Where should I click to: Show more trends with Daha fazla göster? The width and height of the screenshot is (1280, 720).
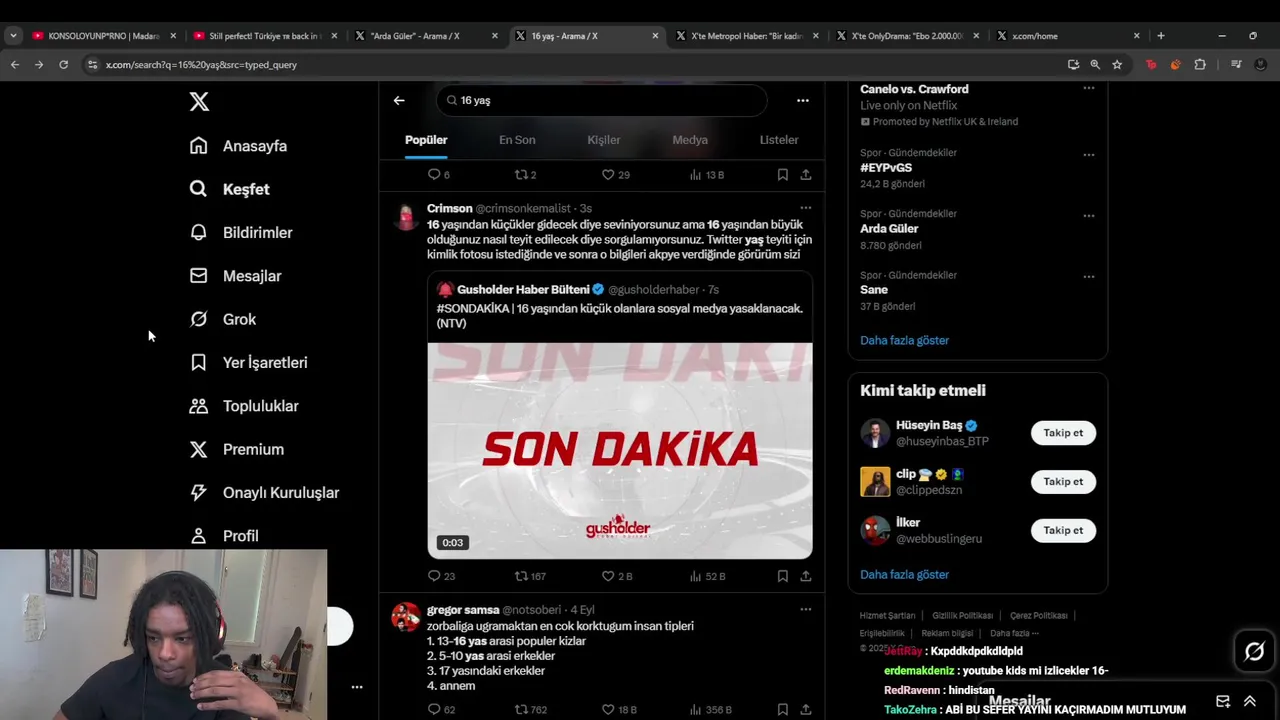(x=904, y=340)
